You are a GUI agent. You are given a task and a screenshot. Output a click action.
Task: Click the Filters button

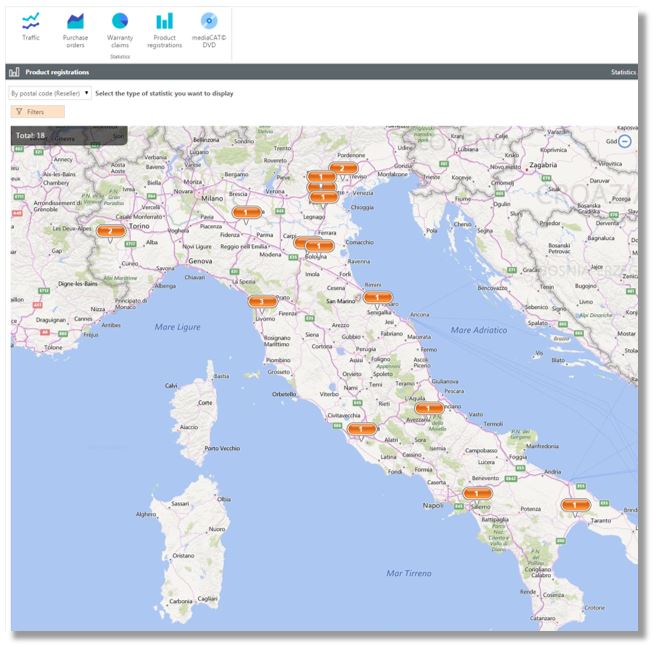pos(37,112)
